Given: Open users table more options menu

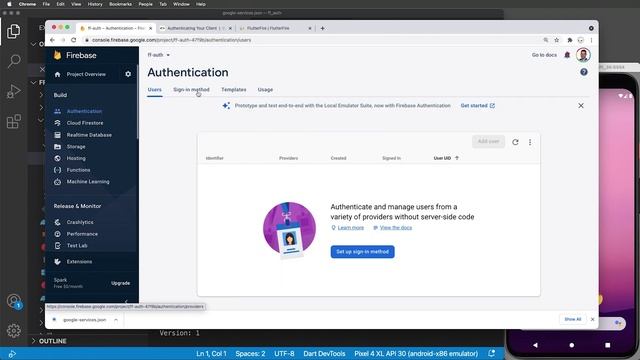Looking at the screenshot, I should point(530,142).
